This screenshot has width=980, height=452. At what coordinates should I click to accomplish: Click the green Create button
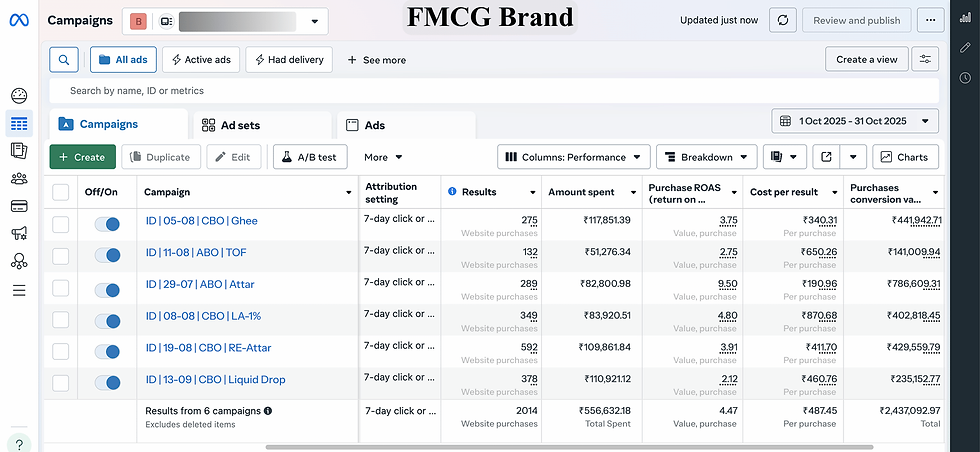[x=82, y=157]
